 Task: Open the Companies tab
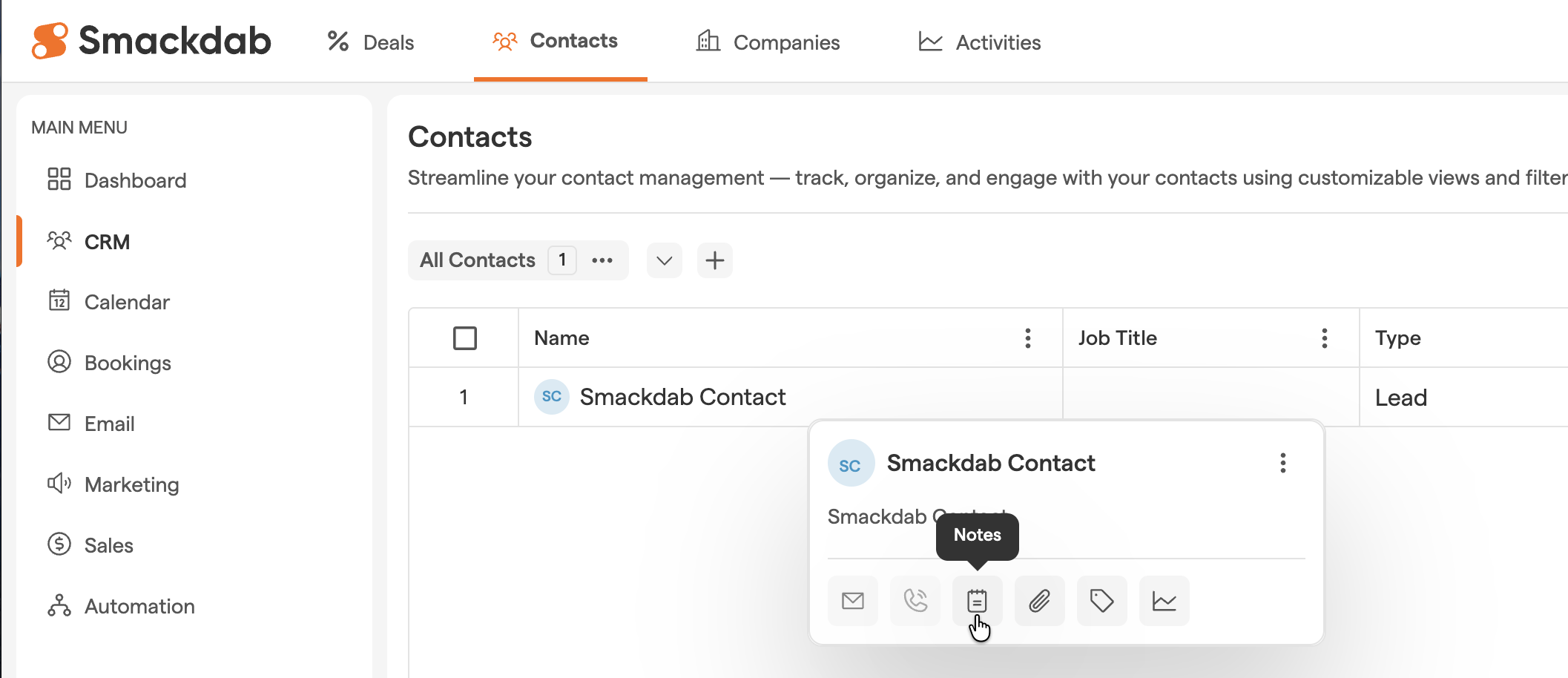[768, 42]
